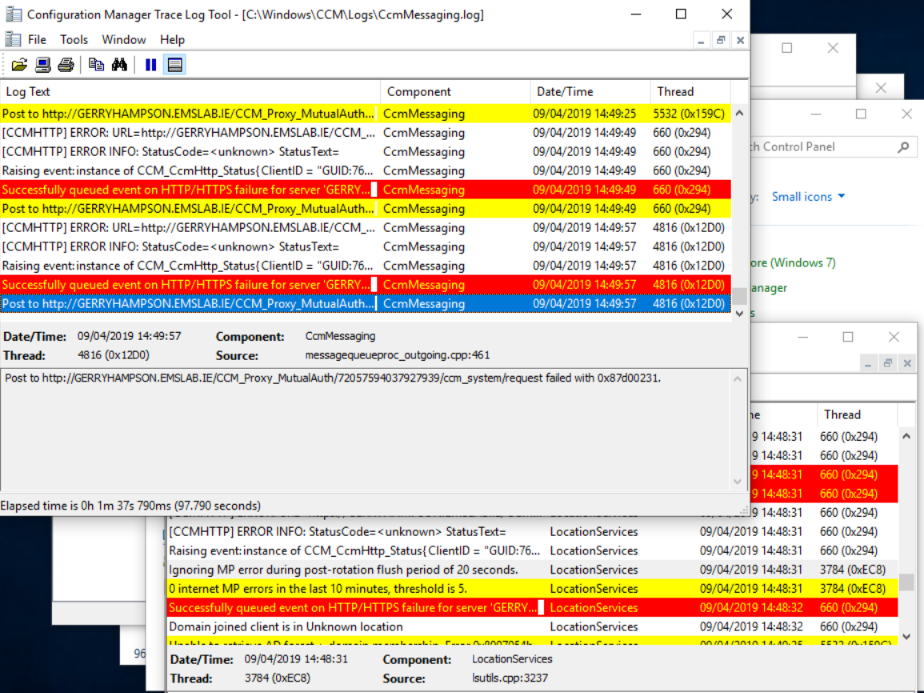Select LocationServices Raising event row at 14:48:31
The width and height of the screenshot is (924, 693).
coord(533,550)
